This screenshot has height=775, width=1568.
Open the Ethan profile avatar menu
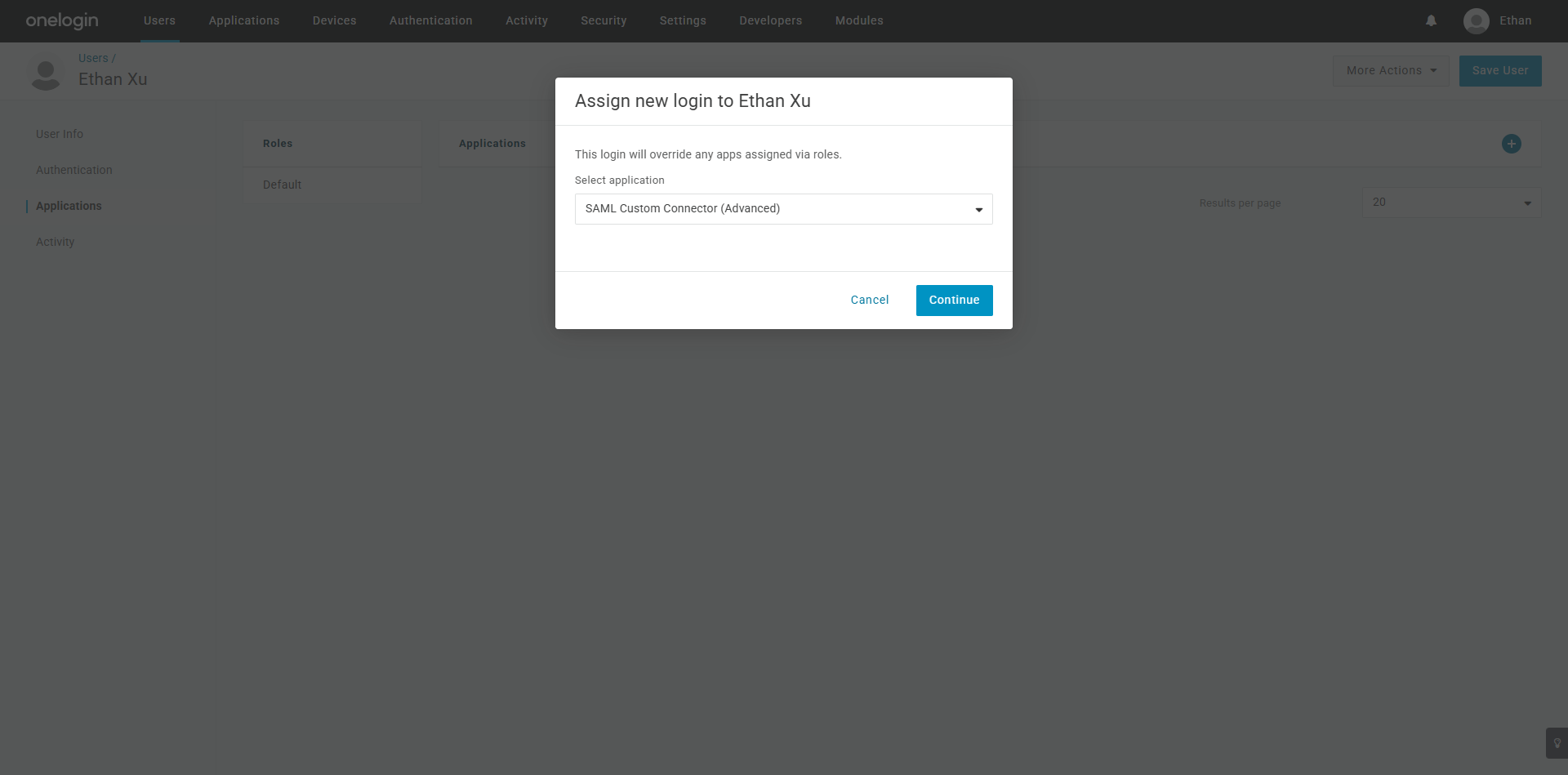tap(1477, 20)
